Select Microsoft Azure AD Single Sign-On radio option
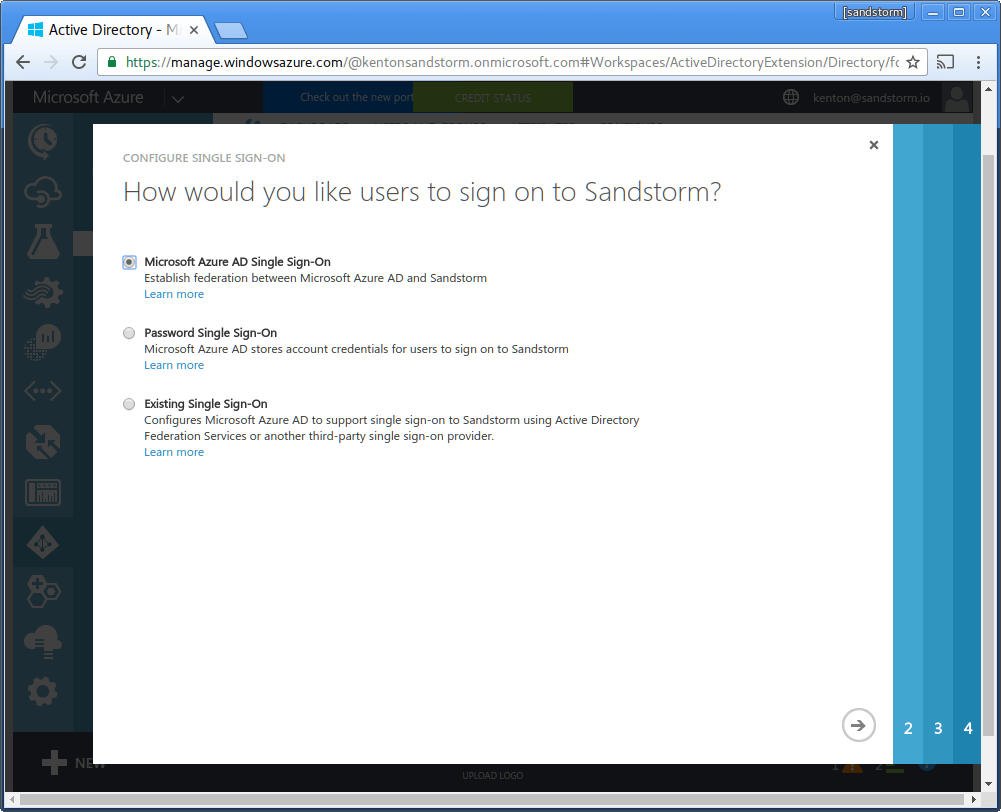 129,262
